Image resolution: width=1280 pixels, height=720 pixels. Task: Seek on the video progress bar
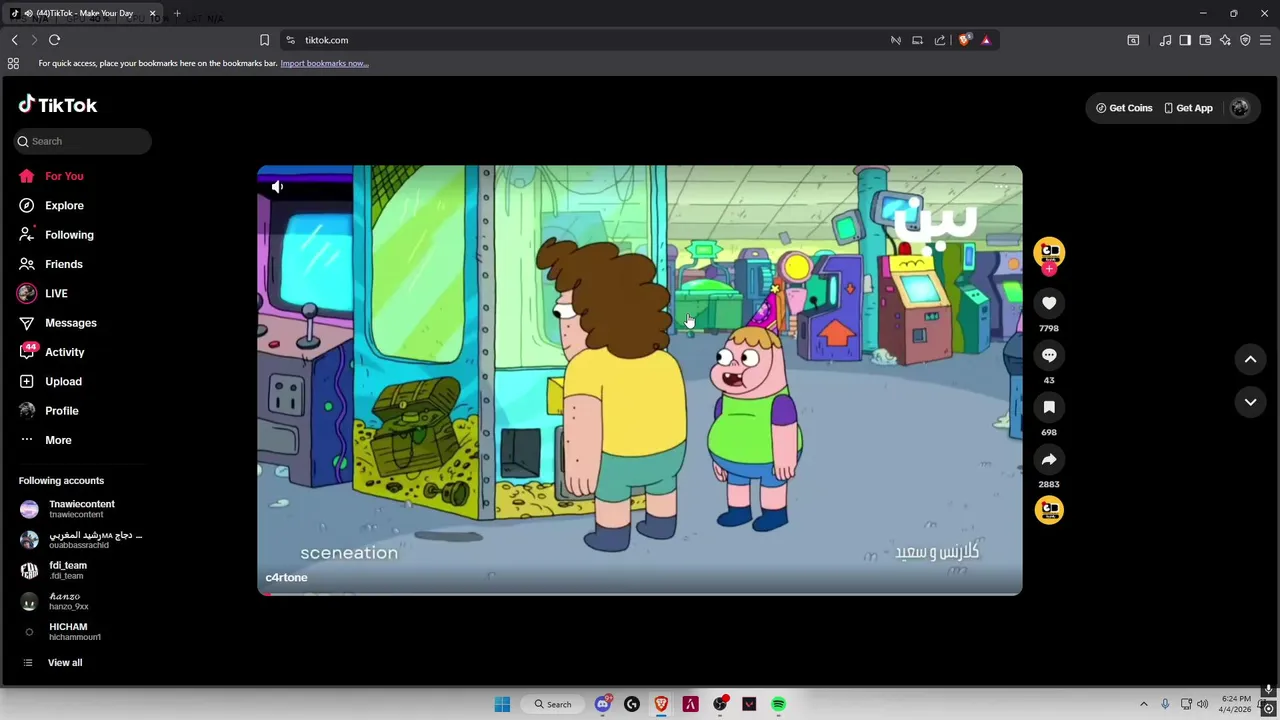(x=640, y=593)
